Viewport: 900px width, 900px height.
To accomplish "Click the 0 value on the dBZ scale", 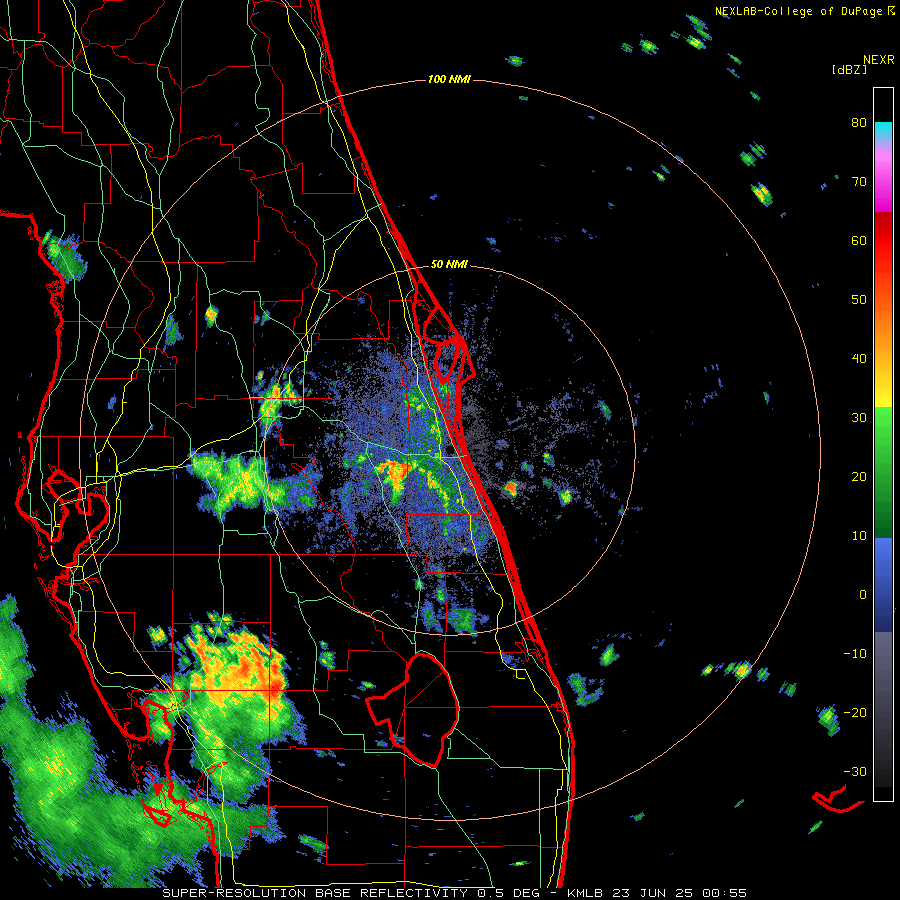I will point(863,595).
